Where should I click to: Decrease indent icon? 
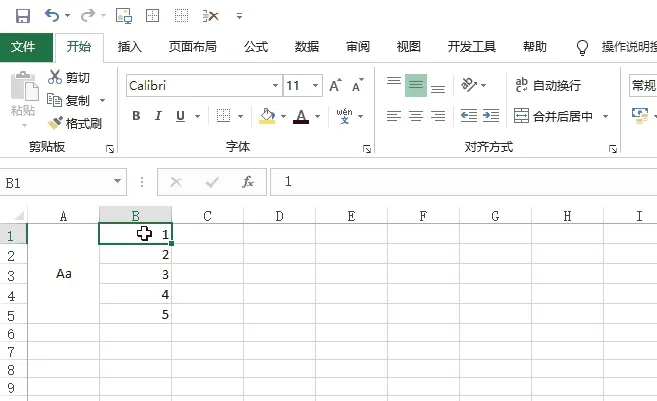tap(468, 116)
